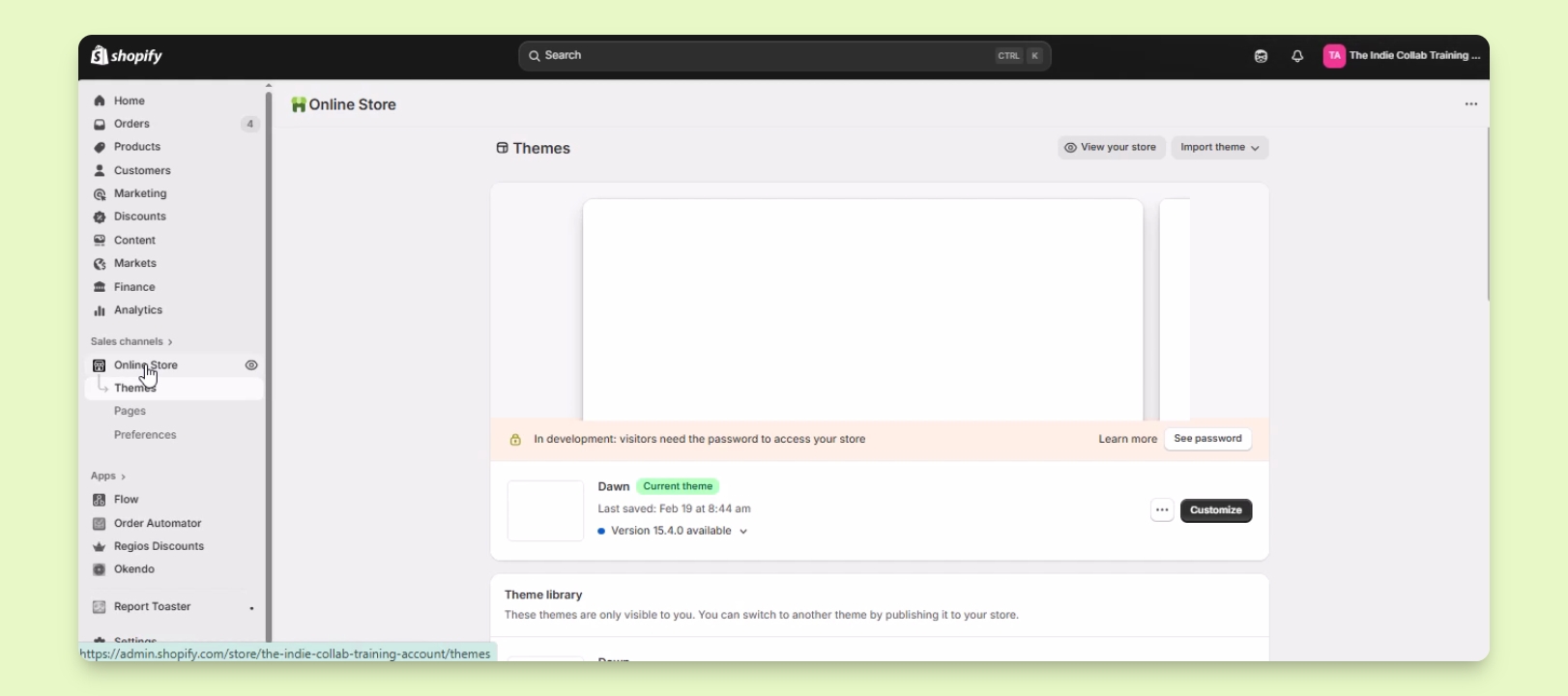Click the Products tag icon
Viewport: 1568px width, 696px height.
pos(100,147)
